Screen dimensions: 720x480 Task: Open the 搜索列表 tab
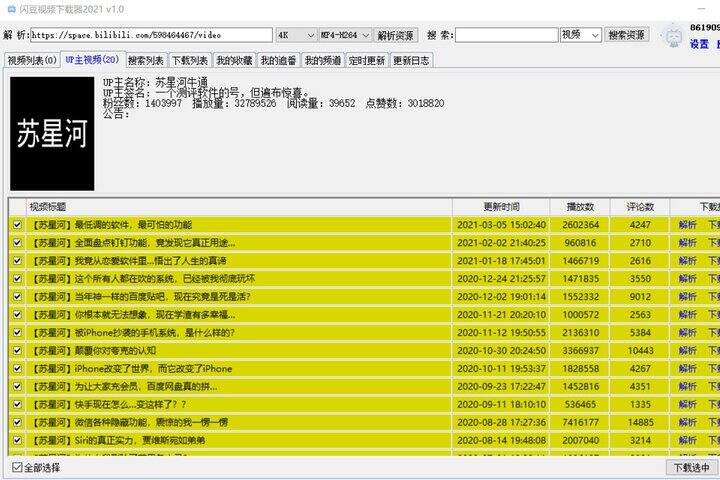[x=146, y=61]
